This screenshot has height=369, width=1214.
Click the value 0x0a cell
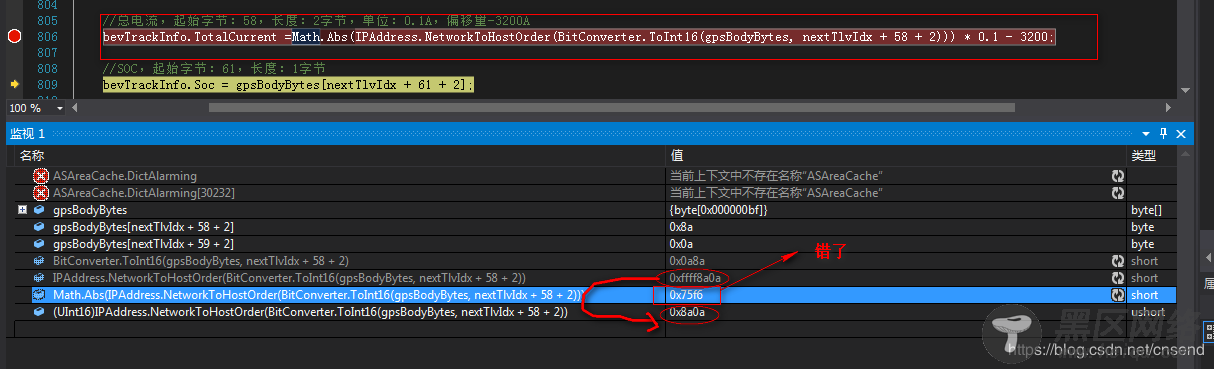click(x=681, y=244)
